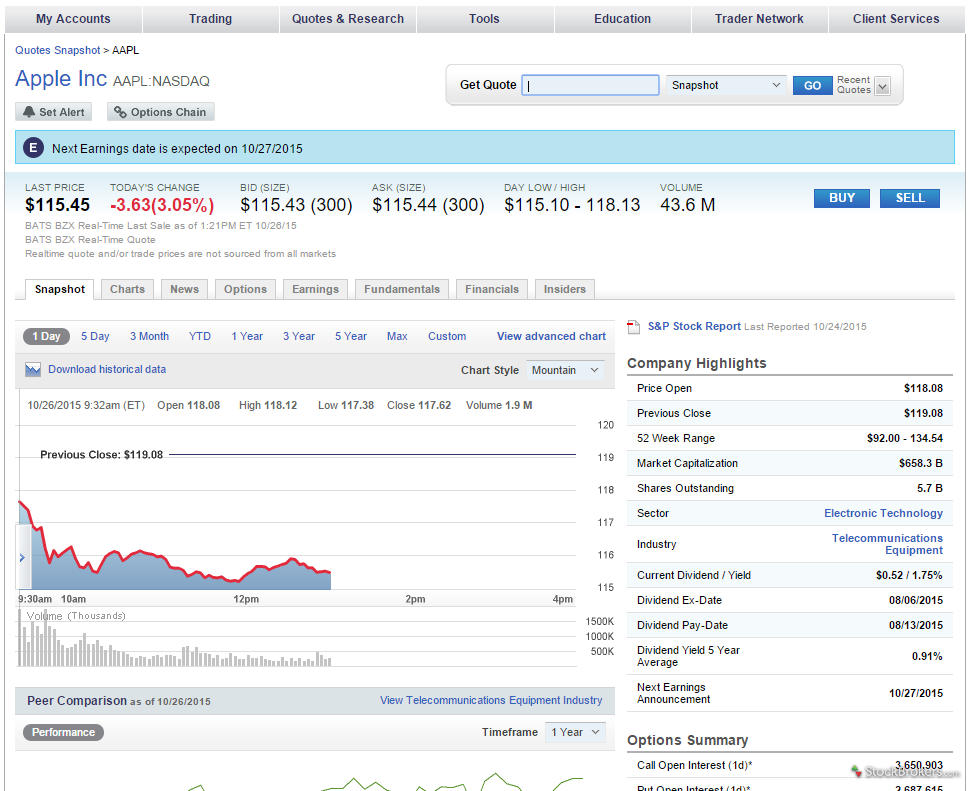Screen dimensions: 976x791
Task: Open the Trader Network menu
Action: tap(759, 19)
